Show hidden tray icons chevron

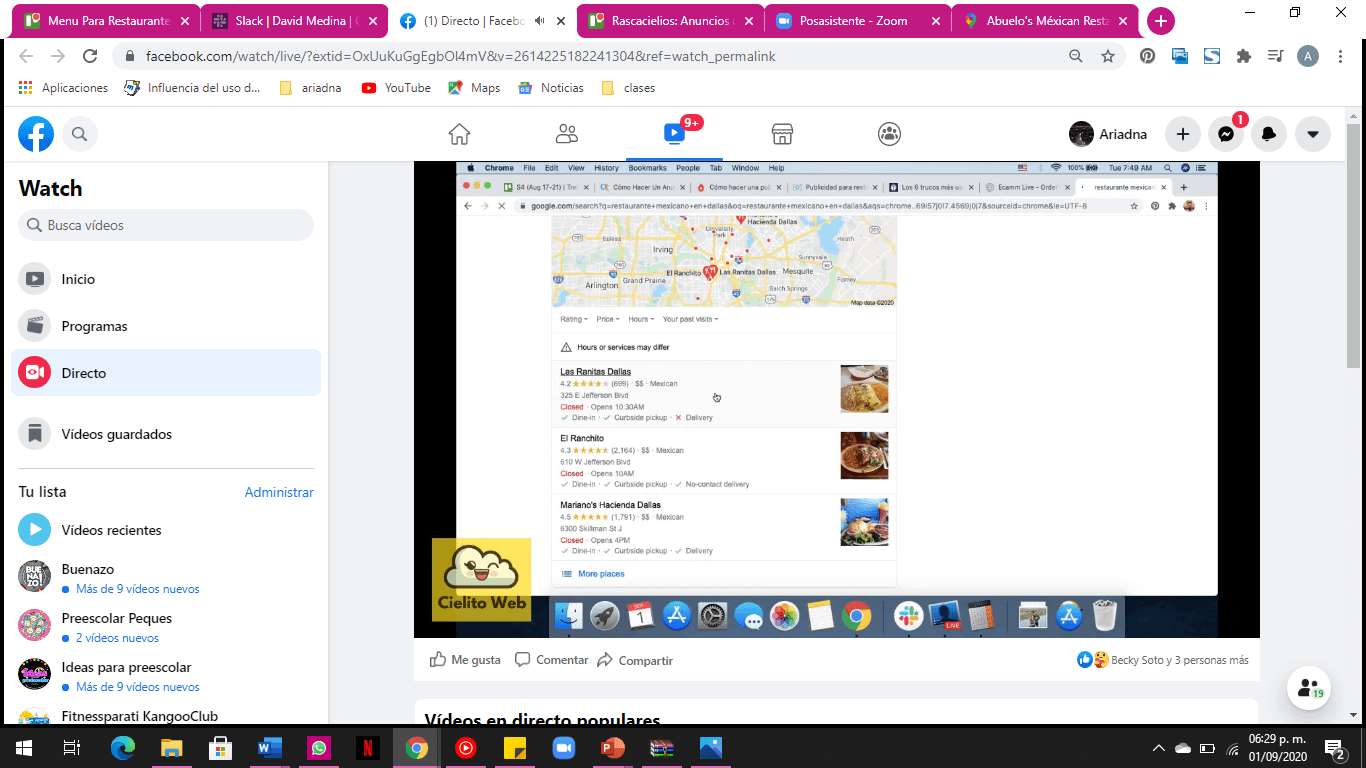(x=1159, y=748)
